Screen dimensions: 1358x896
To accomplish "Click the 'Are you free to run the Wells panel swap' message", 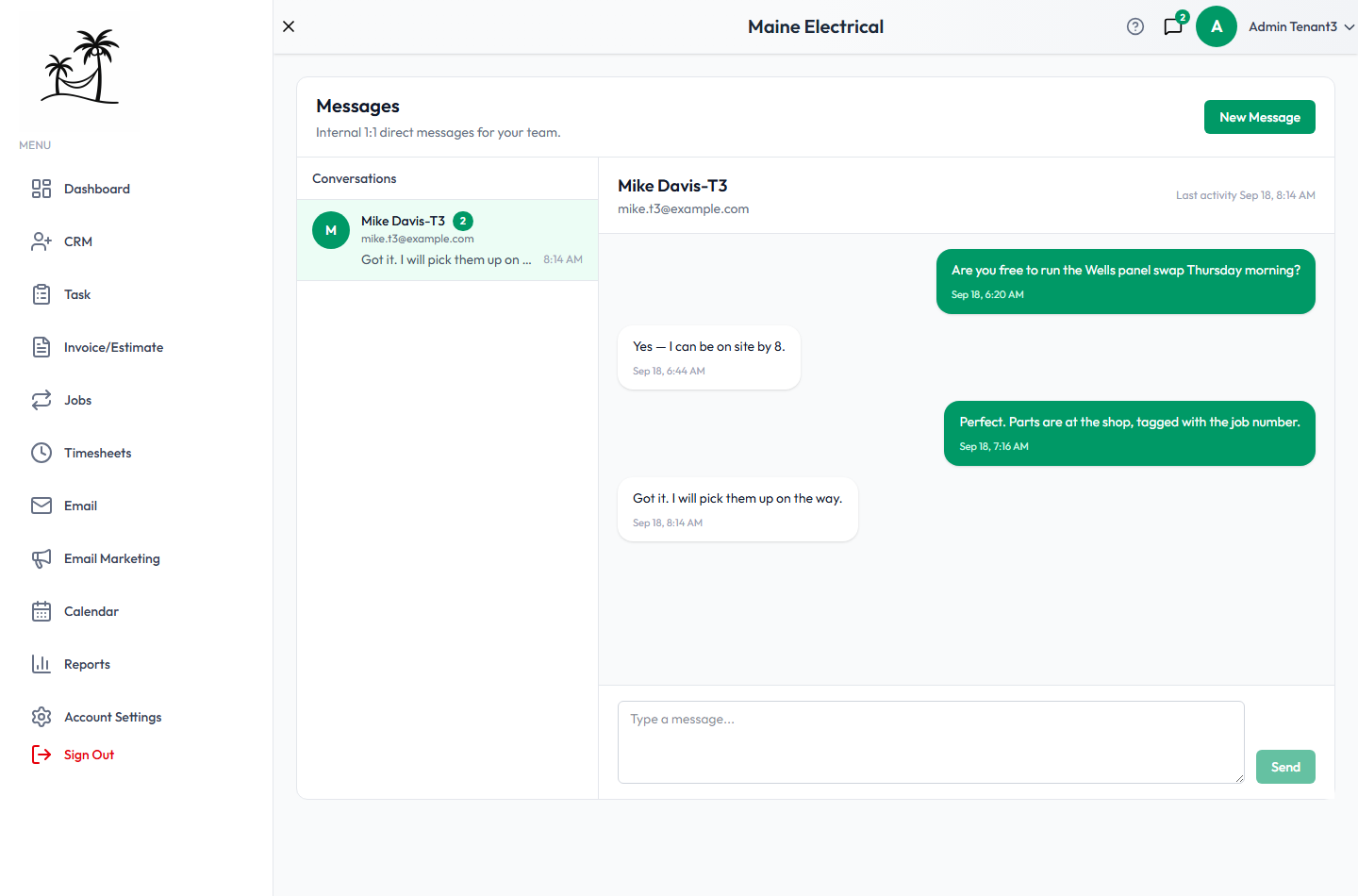I will pyautogui.click(x=1126, y=281).
